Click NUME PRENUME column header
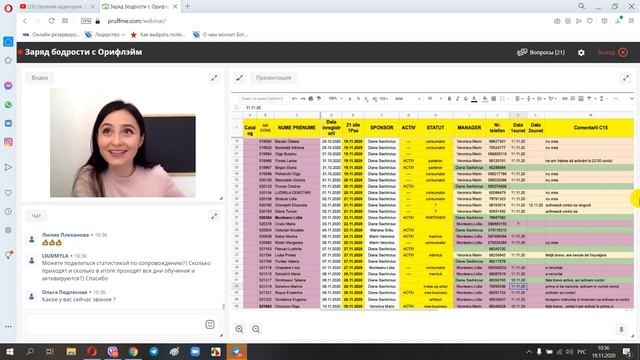640x360 pixels. point(297,128)
